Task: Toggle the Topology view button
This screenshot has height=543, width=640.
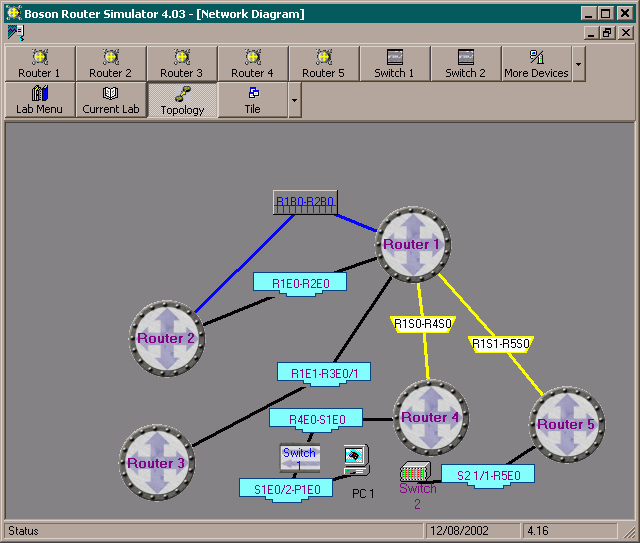Action: (182, 100)
